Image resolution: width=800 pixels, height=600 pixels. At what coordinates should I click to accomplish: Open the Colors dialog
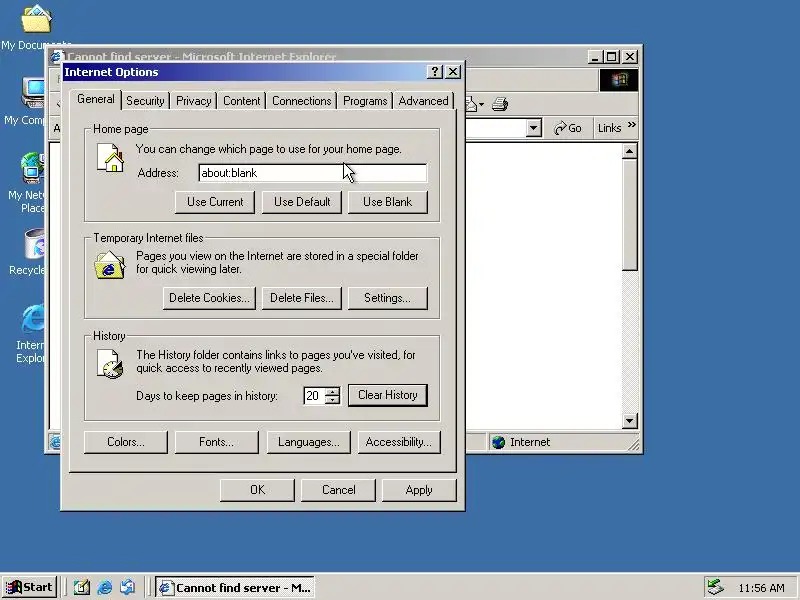click(126, 442)
